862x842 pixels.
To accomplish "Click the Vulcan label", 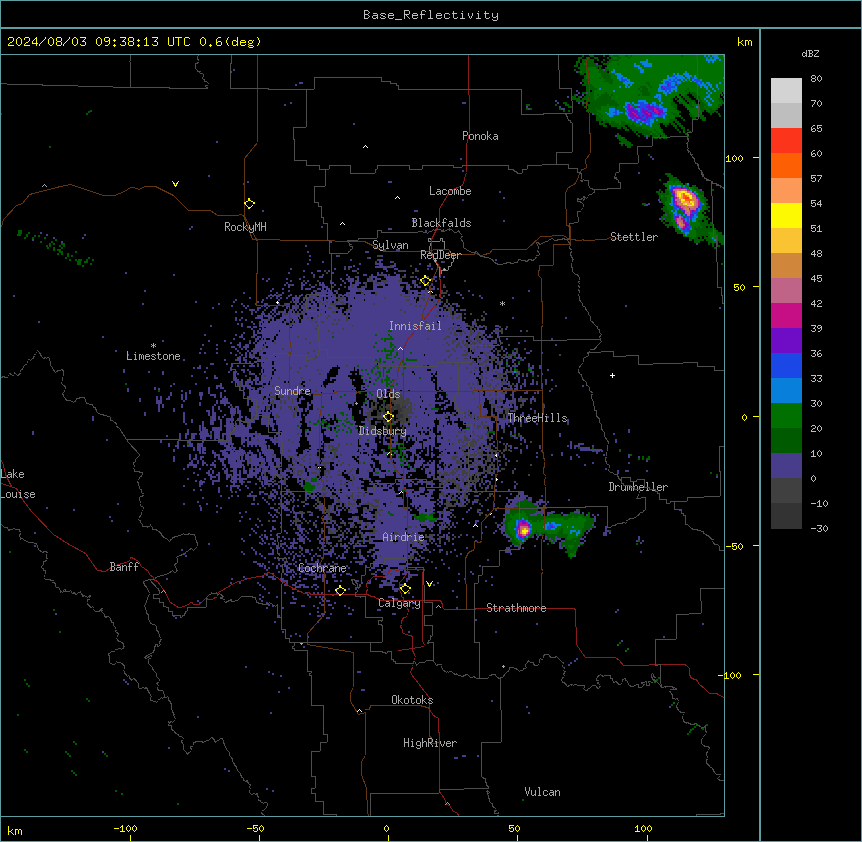I will pos(542,792).
